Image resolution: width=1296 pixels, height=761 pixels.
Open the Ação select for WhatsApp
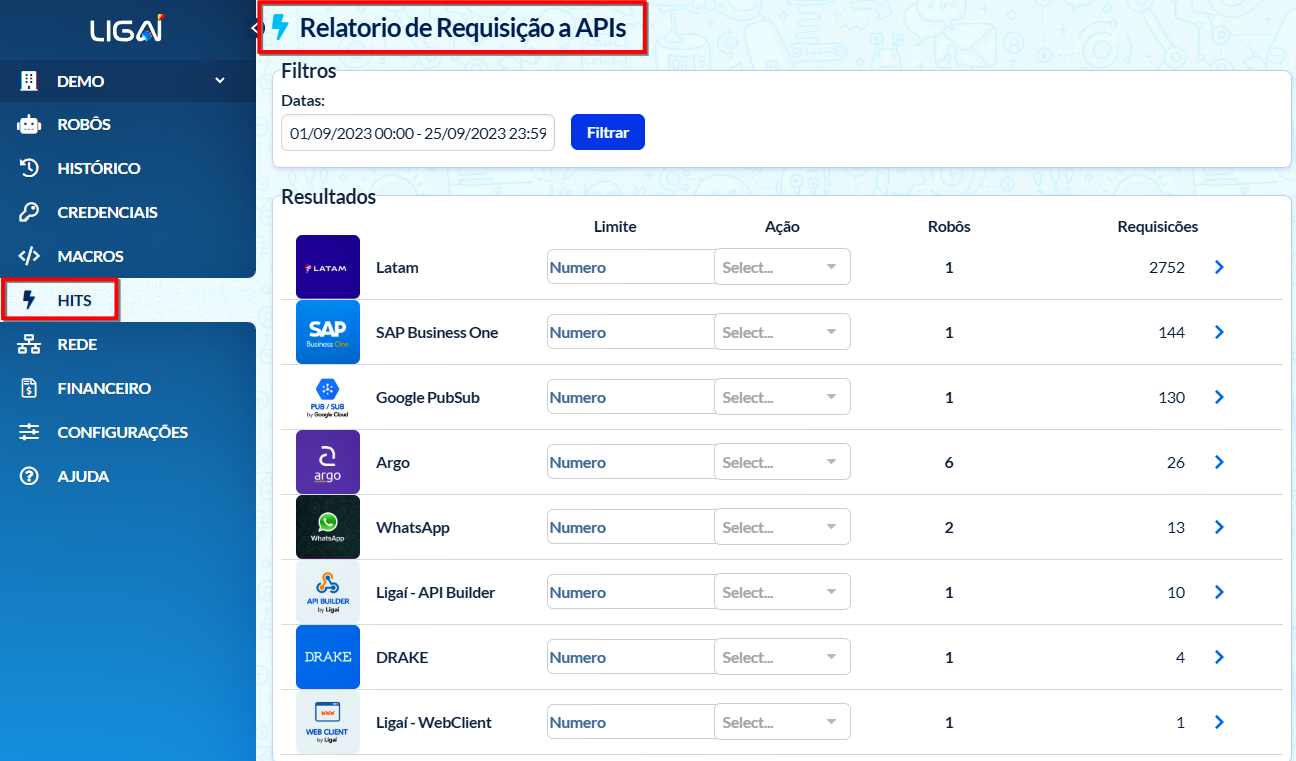click(782, 527)
